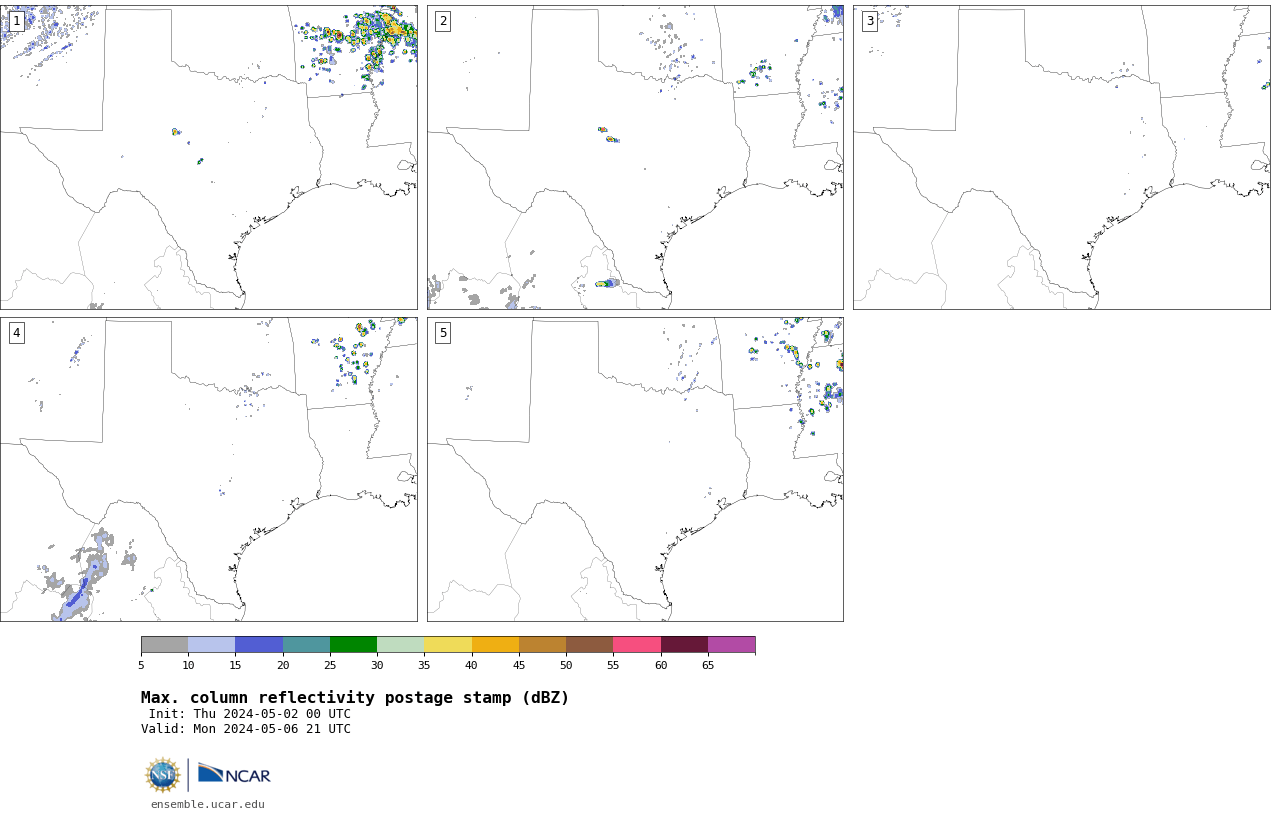1280x815 pixels.
Task: Click the dark green 25-30 dBZ swatch
Action: coord(353,644)
